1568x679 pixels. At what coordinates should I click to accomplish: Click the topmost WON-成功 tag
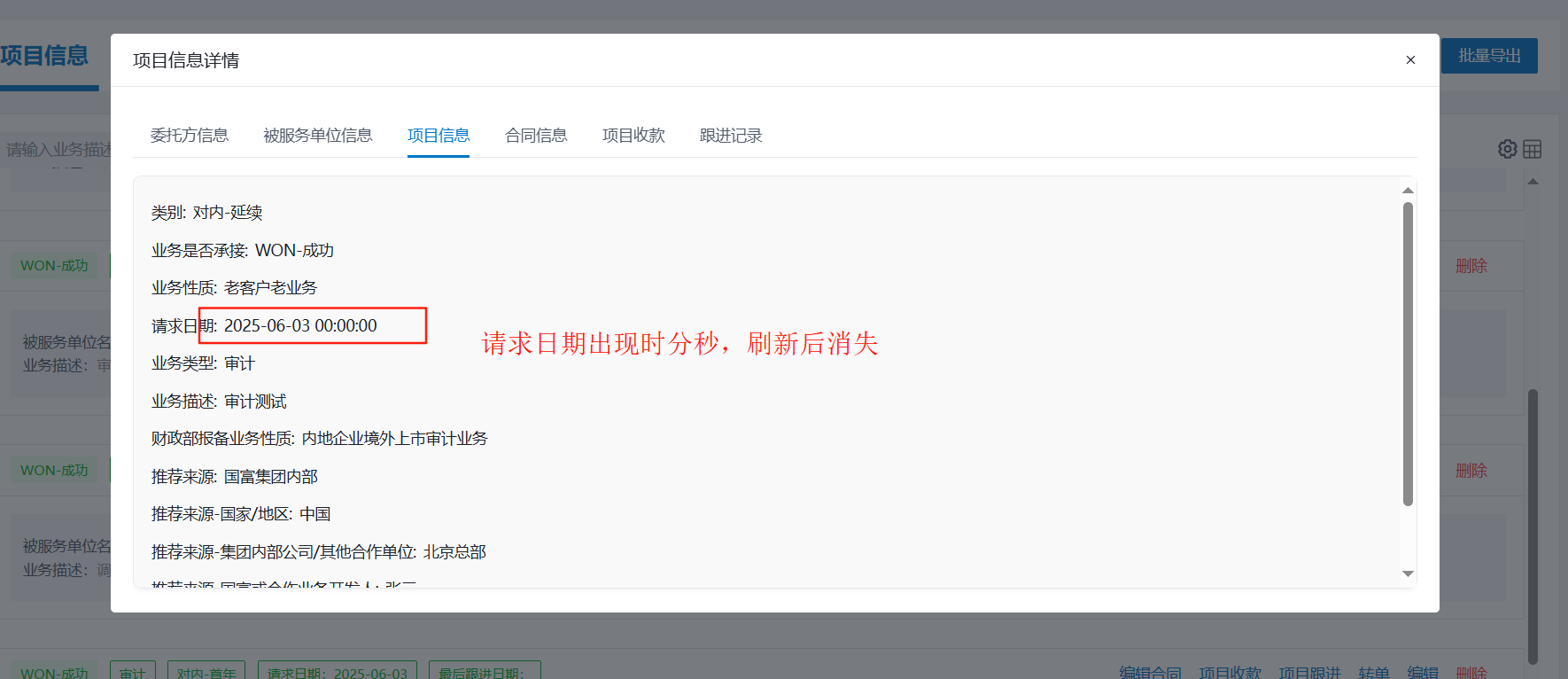[x=54, y=266]
